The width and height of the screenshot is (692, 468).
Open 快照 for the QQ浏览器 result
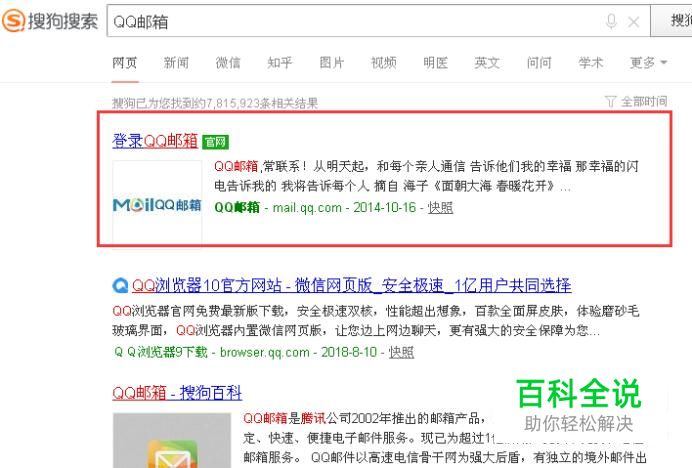coord(401,352)
